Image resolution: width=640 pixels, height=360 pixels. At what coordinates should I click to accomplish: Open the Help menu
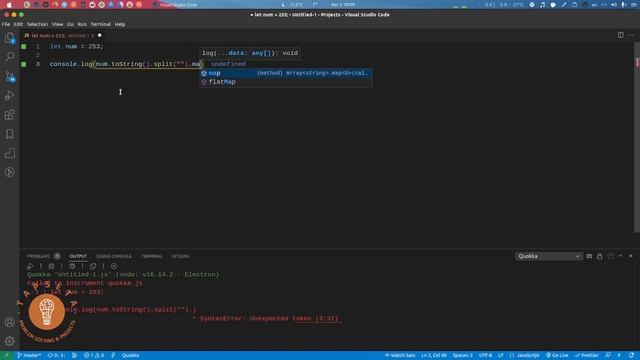tap(120, 24)
